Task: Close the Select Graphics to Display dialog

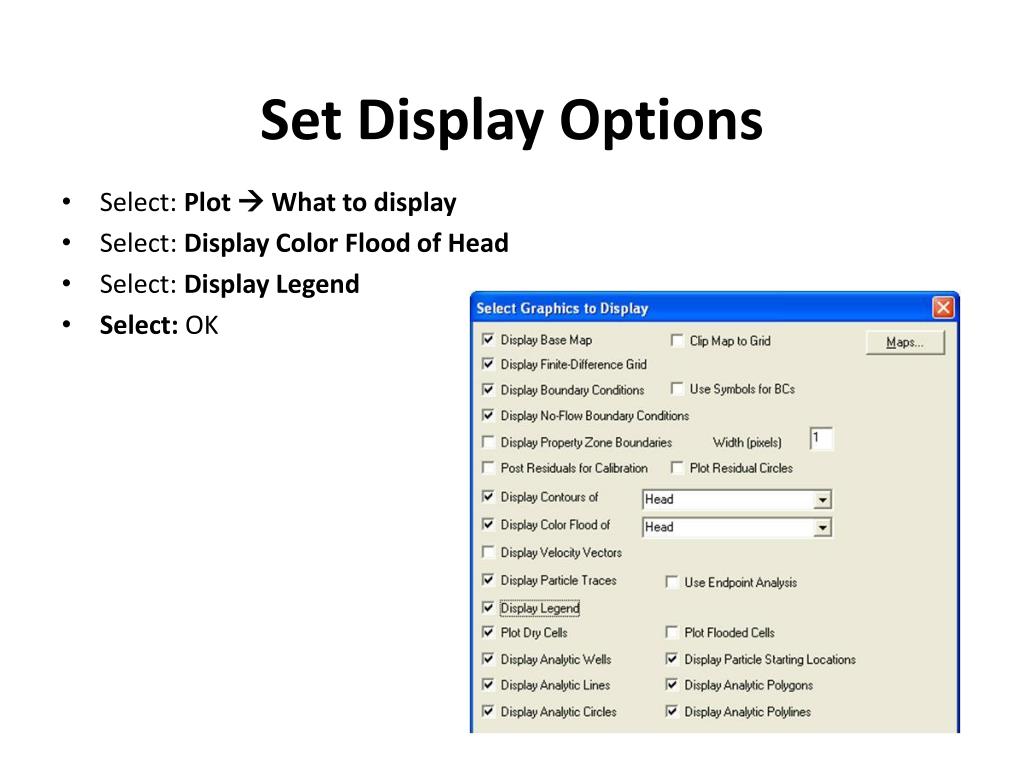Action: [x=943, y=307]
